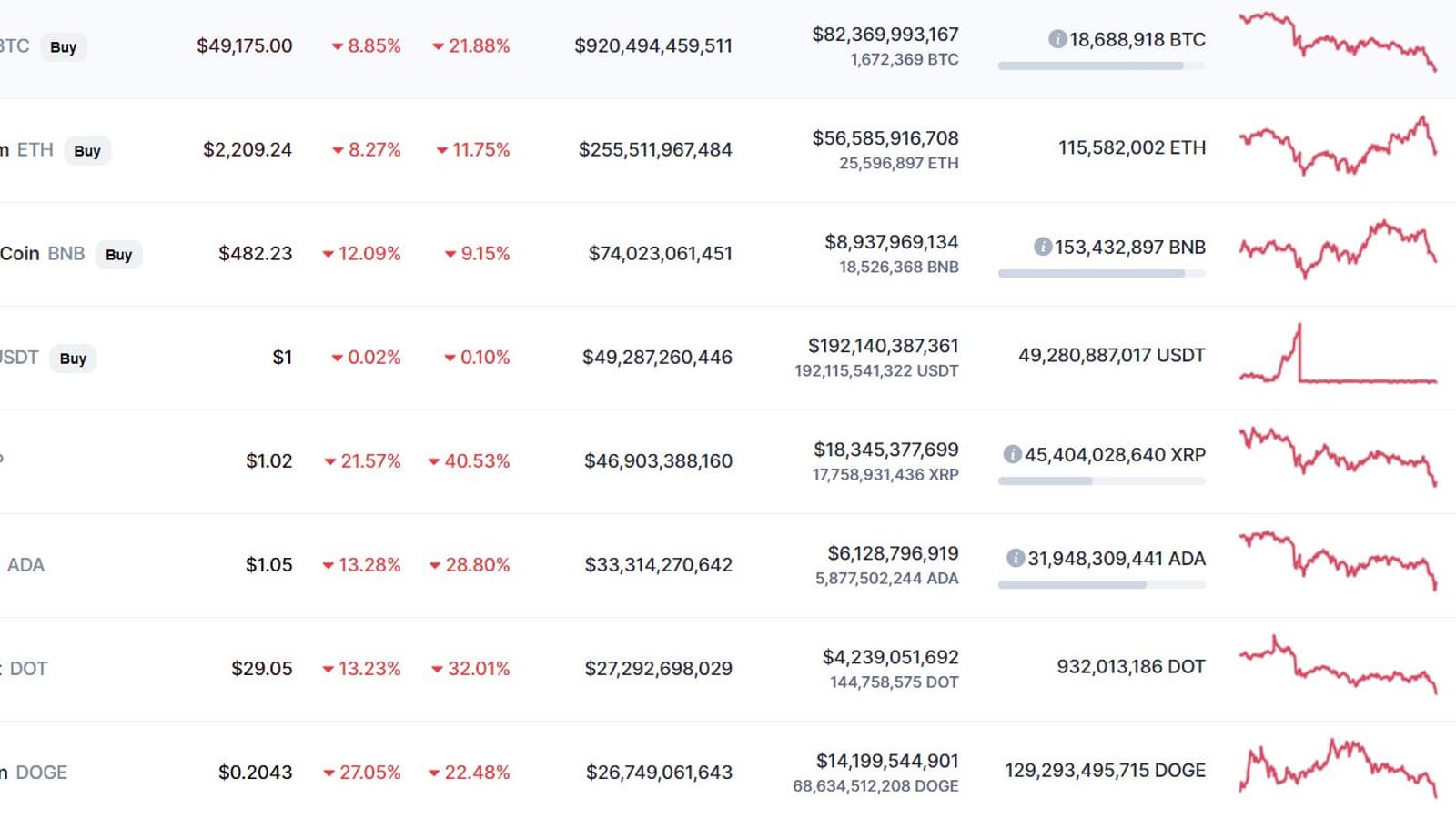Click the Buy button for USDT
The height and width of the screenshot is (819, 1456).
pos(73,359)
